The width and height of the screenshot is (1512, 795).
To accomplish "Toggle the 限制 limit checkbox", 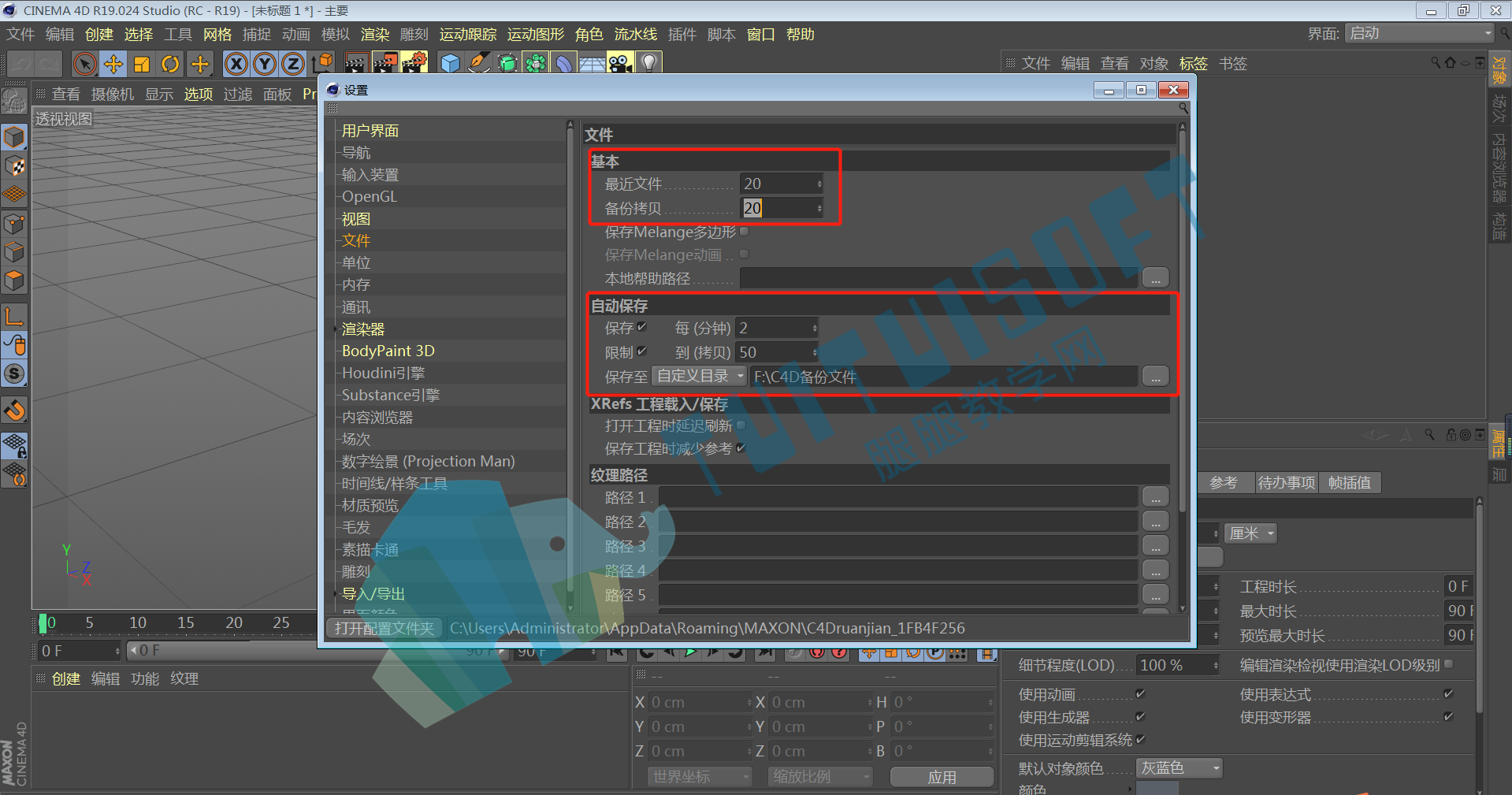I will click(641, 351).
